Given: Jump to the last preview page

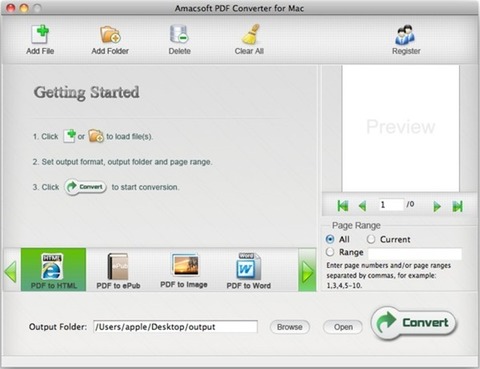Looking at the screenshot, I should coord(457,206).
